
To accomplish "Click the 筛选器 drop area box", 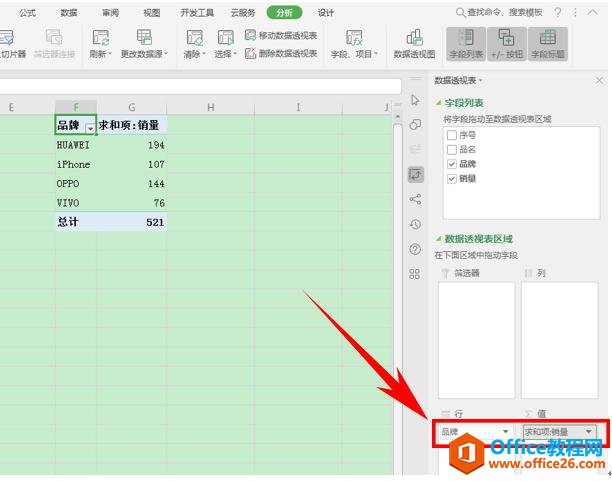I will click(476, 340).
